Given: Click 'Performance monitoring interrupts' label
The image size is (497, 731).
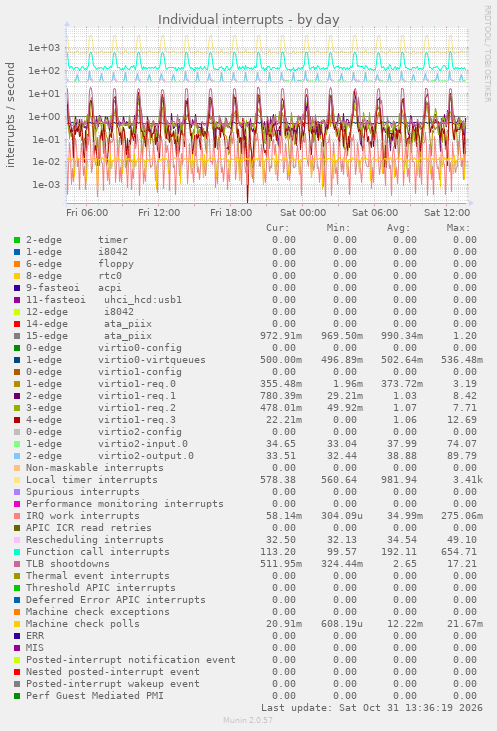Looking at the screenshot, I should coord(124,504).
